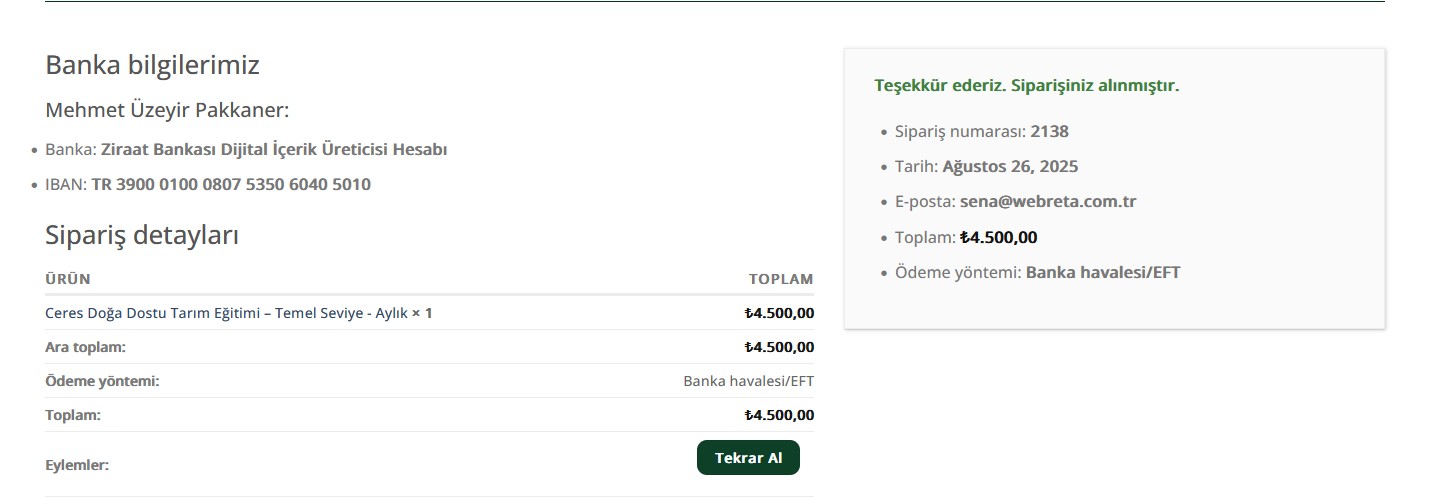Click the Sipariş detayları heading
This screenshot has height=499, width=1450.
pyautogui.click(x=142, y=235)
